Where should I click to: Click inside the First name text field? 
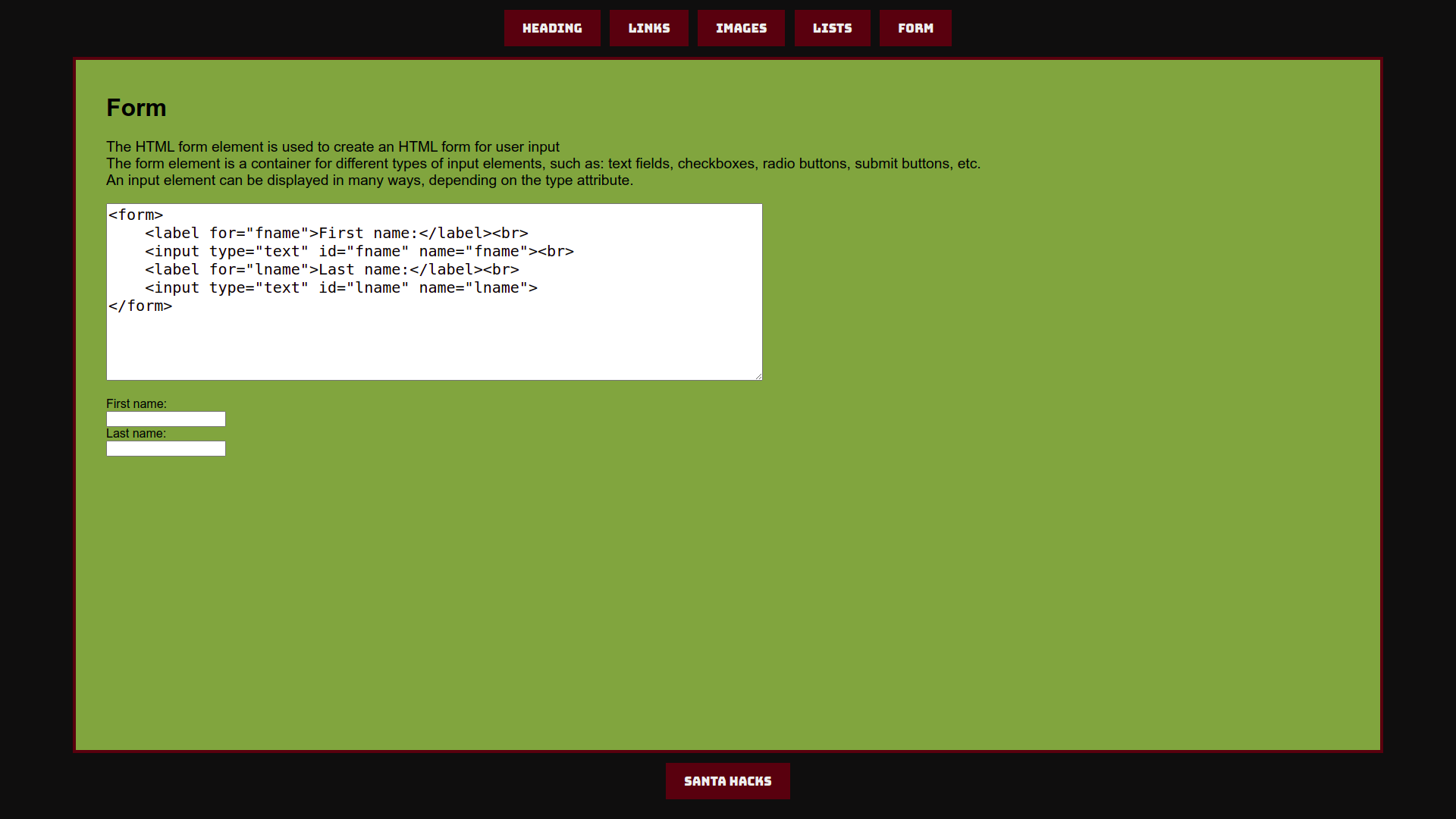[165, 419]
